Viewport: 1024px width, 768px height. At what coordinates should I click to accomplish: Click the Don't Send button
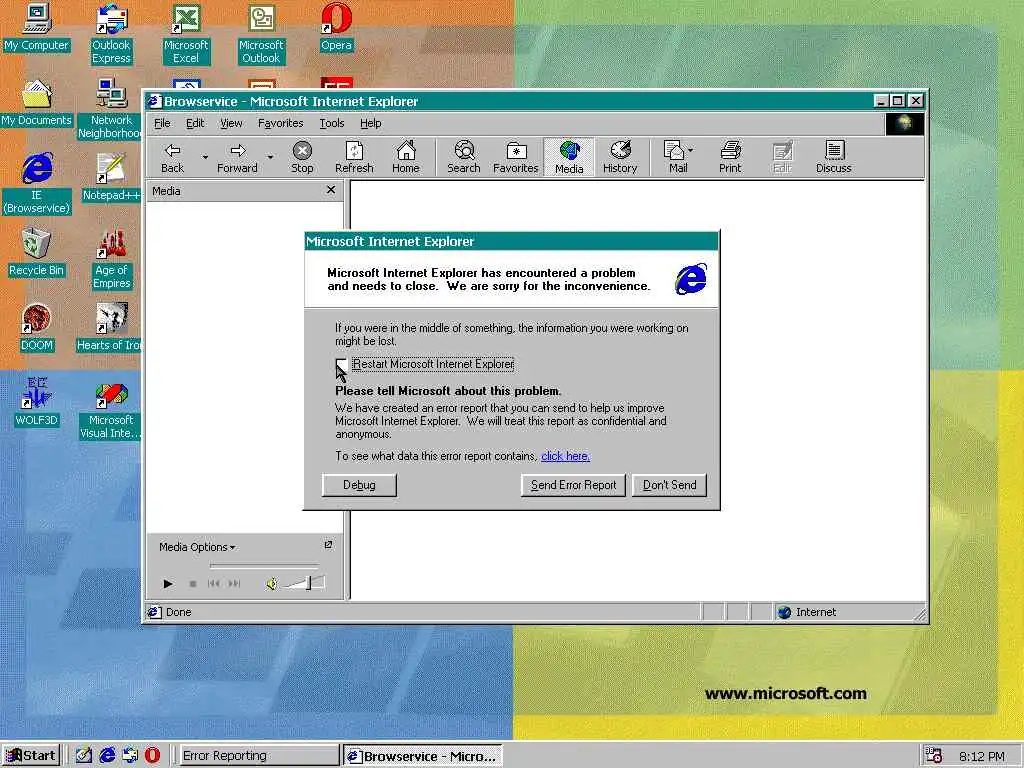669,485
